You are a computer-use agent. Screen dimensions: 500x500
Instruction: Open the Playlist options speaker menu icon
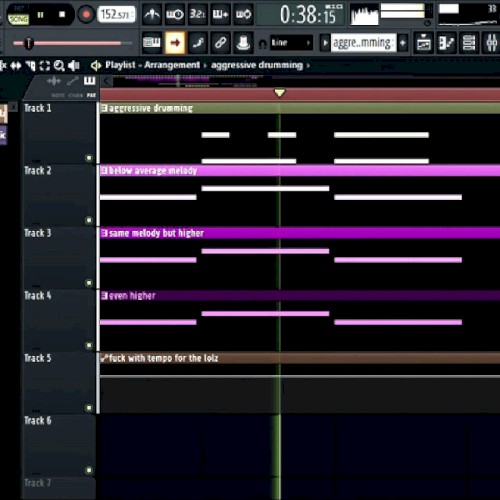[96, 66]
